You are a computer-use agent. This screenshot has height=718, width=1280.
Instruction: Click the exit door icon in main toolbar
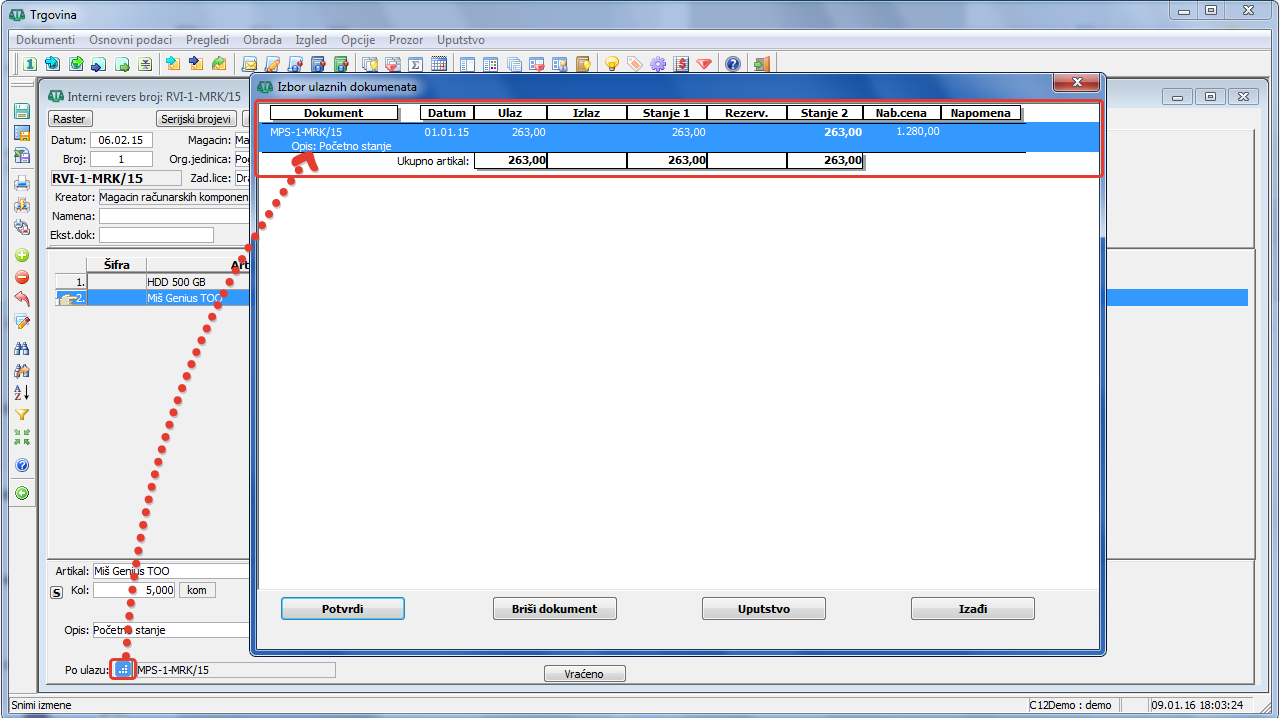(761, 64)
